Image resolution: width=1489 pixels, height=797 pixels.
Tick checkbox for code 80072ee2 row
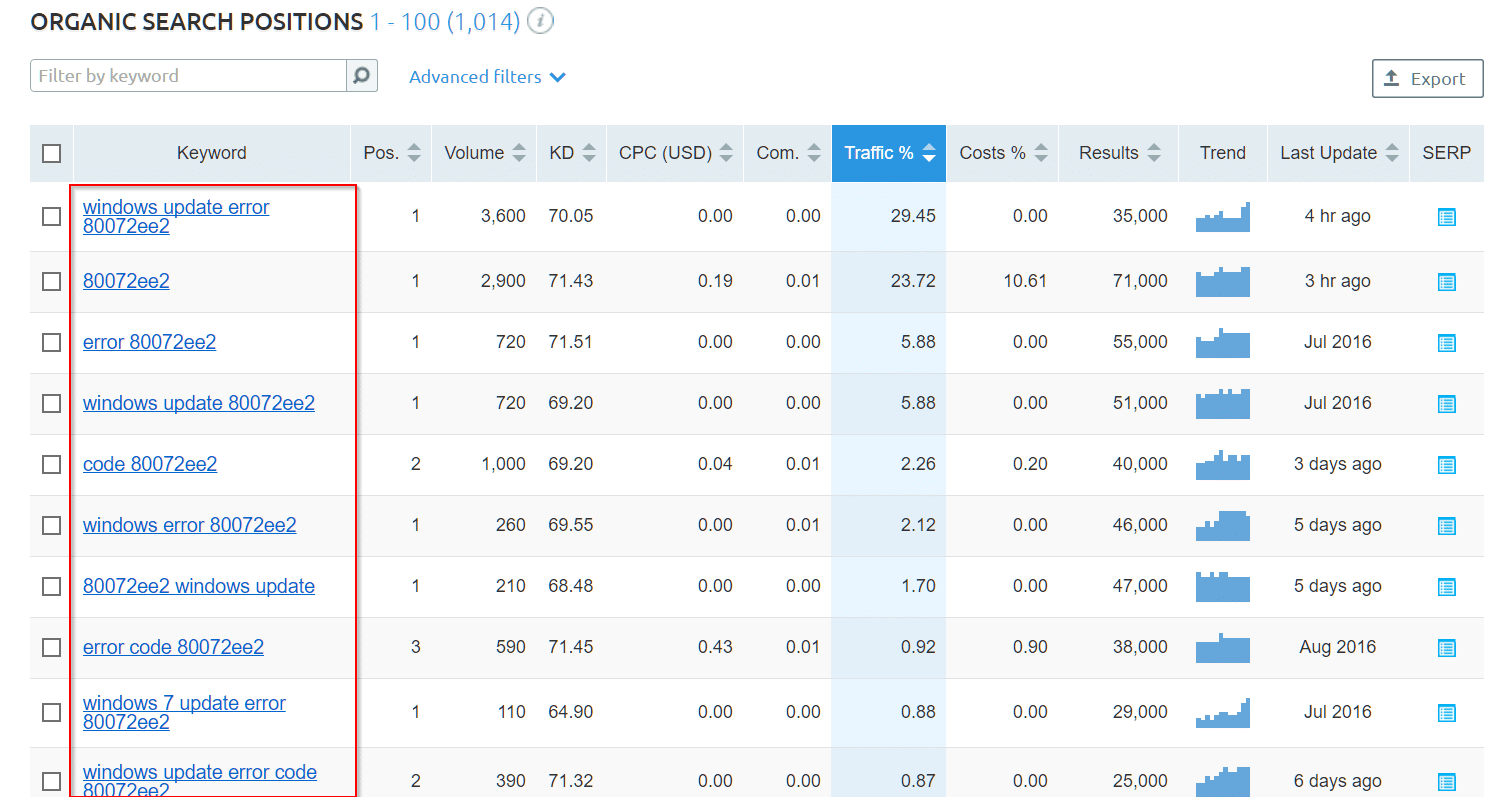(x=51, y=464)
